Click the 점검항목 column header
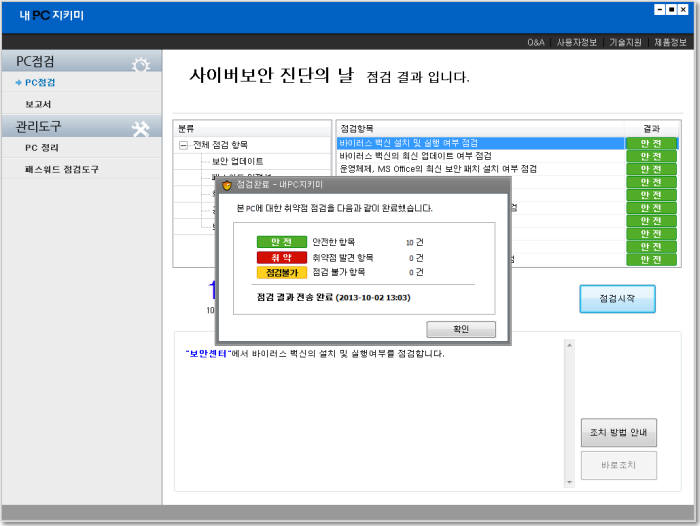Viewport: 700px width, 526px height. pyautogui.click(x=480, y=129)
